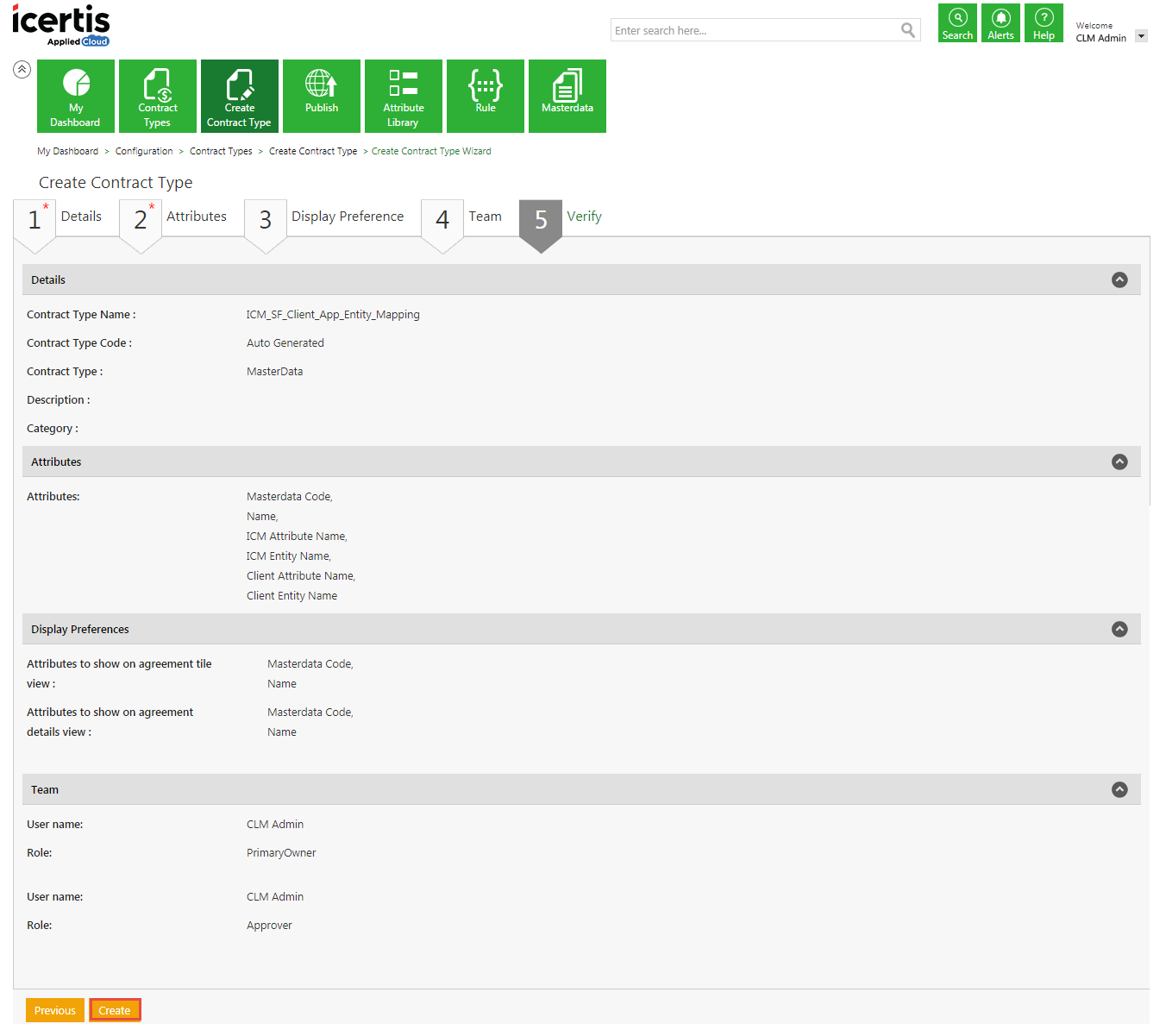Click the Client Attribute Name entry
Viewport: 1166px width, 1036px height.
click(x=301, y=576)
